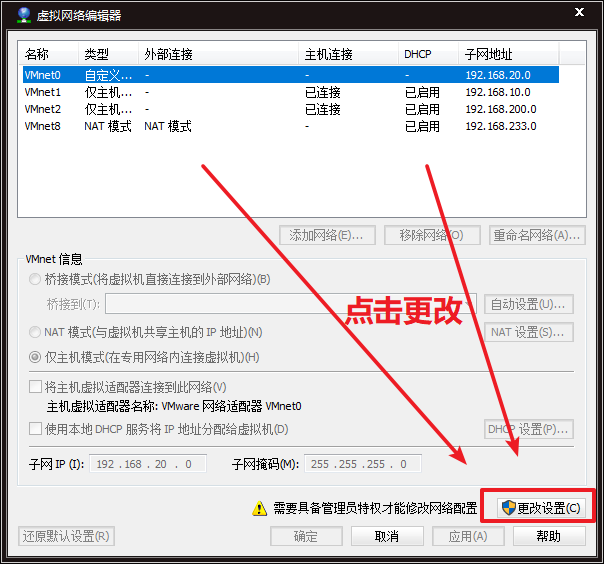The height and width of the screenshot is (564, 604).
Task: Click the 确定 button
Action: pyautogui.click(x=306, y=536)
